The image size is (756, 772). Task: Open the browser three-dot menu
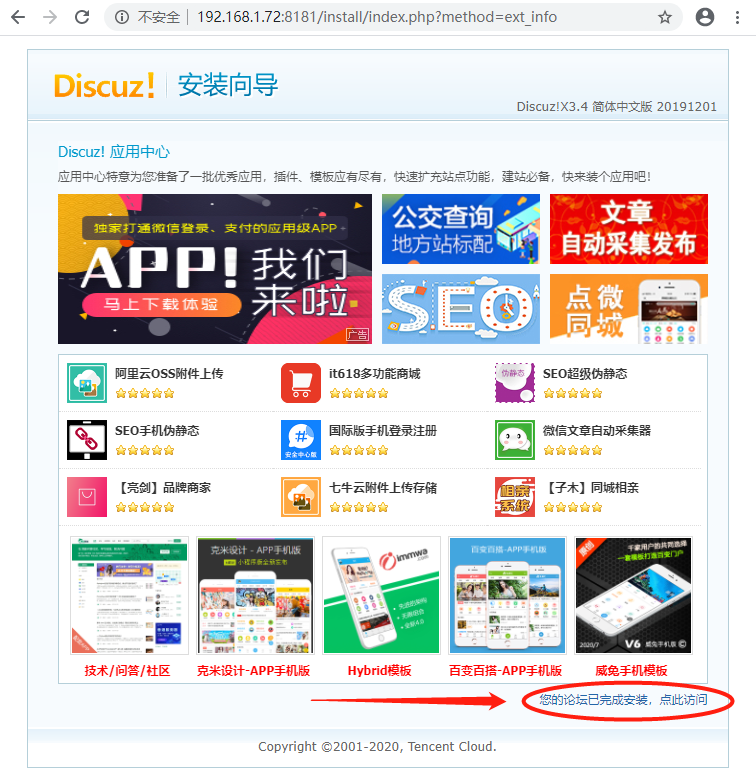click(737, 17)
